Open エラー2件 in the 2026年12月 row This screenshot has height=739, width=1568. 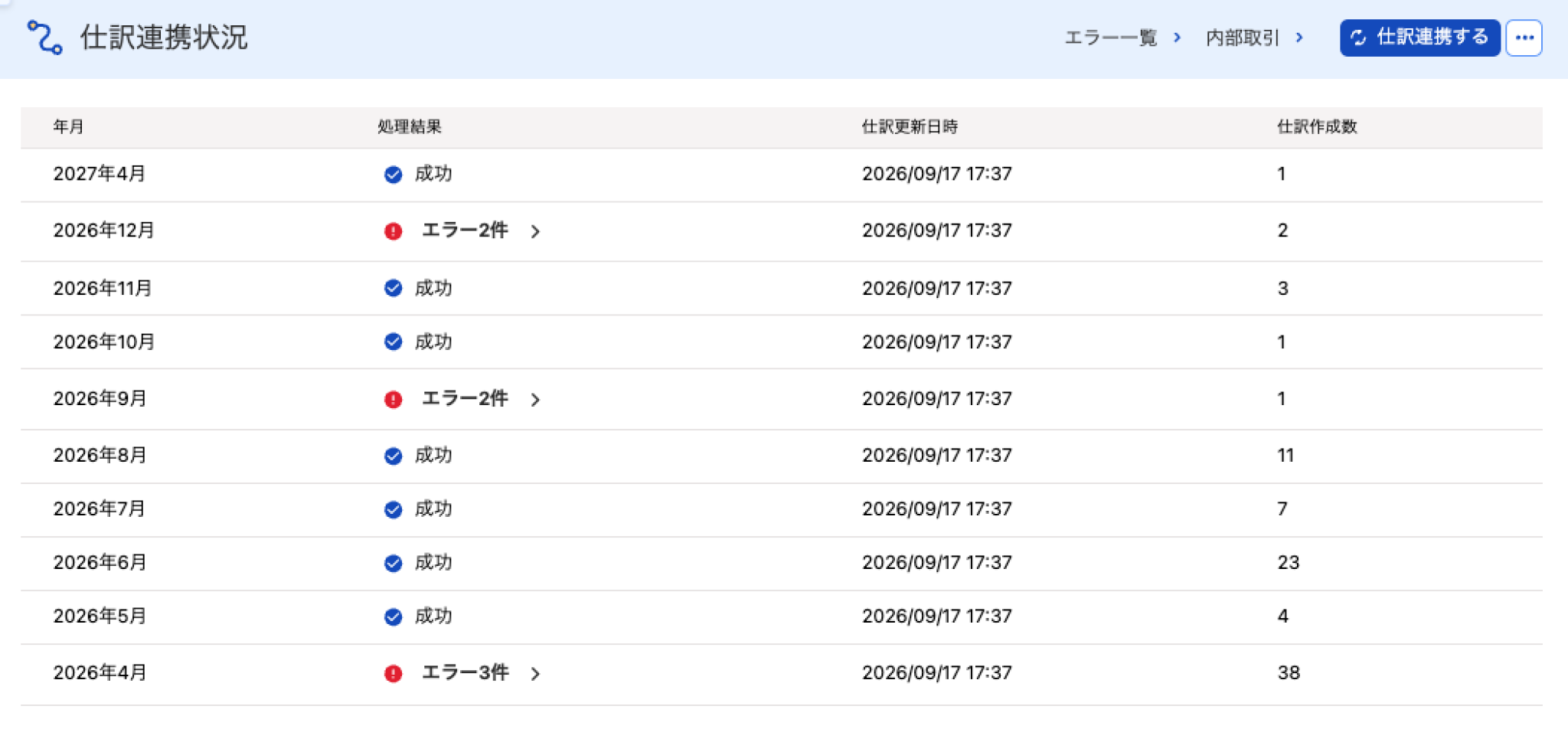pos(465,231)
